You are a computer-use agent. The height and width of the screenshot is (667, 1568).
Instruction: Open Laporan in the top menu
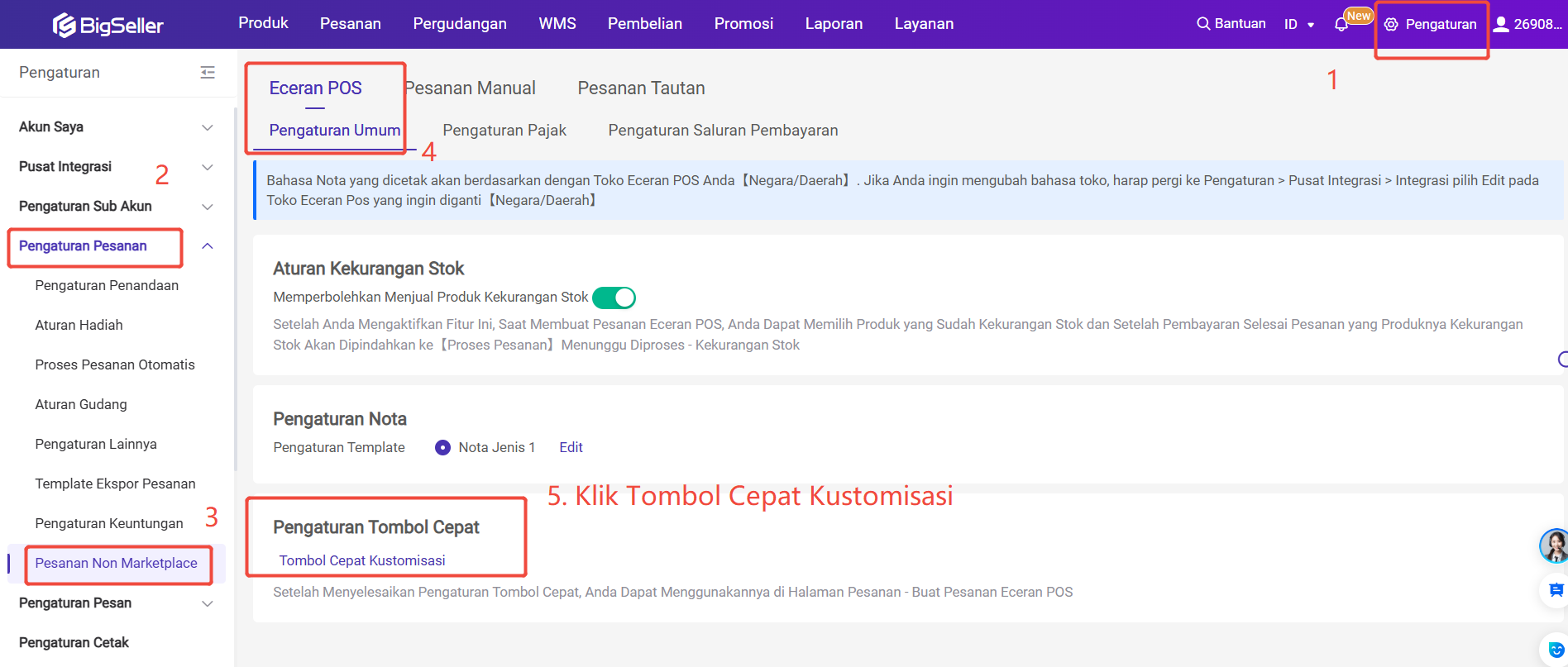click(834, 24)
